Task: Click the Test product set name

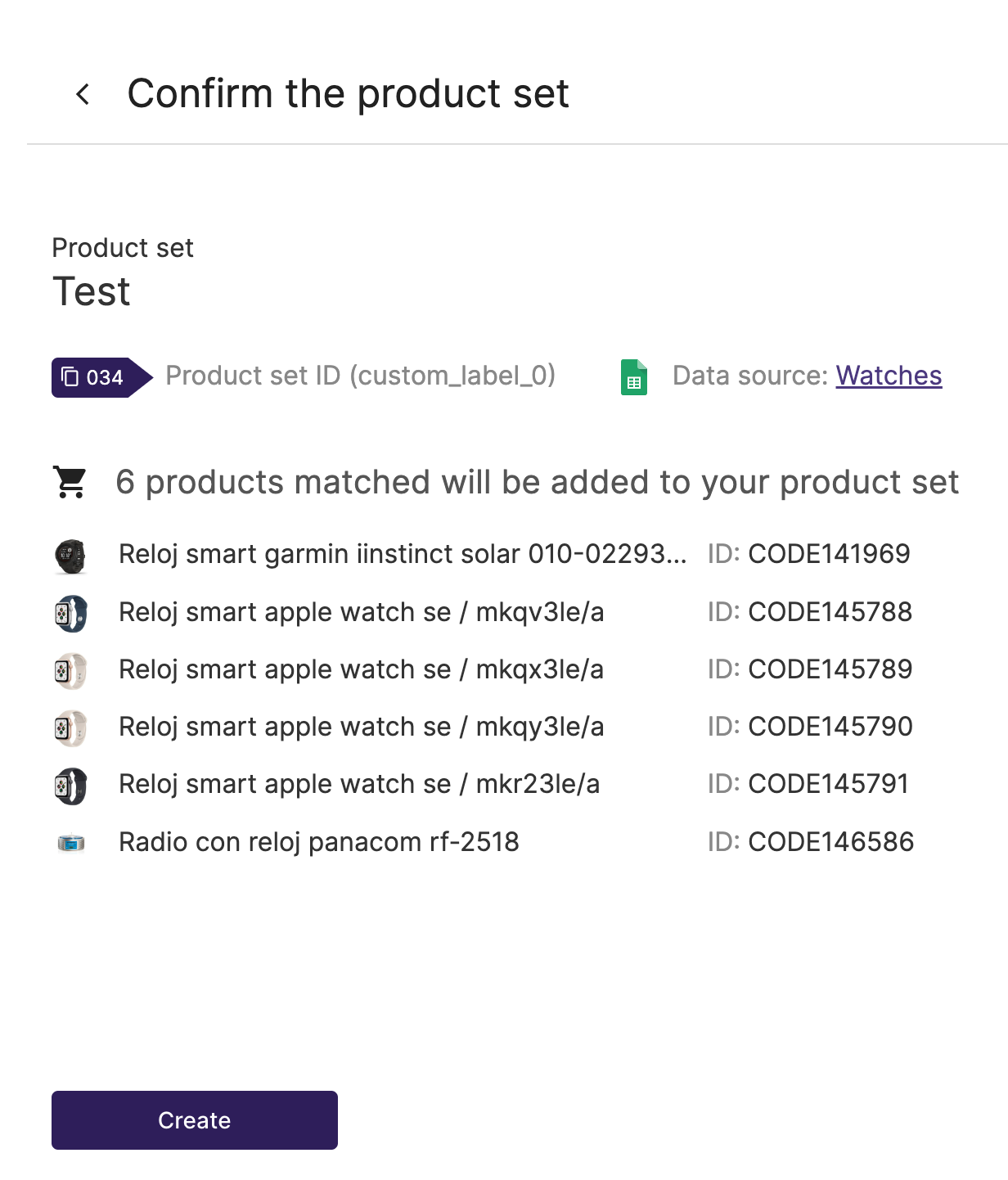Action: coord(92,292)
